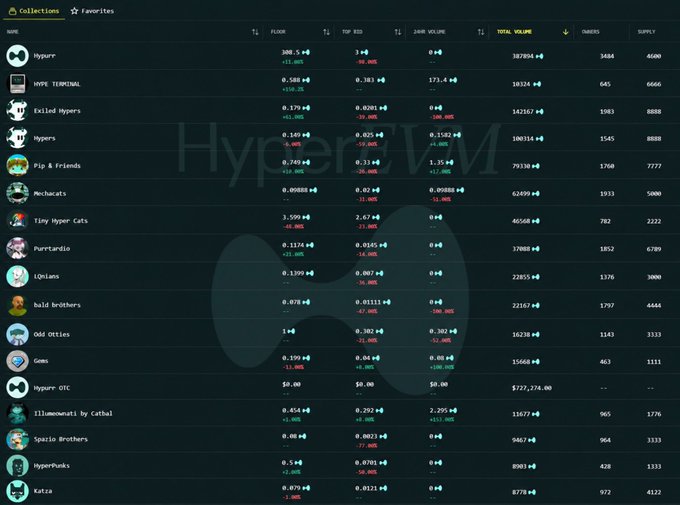Screen dimensions: 680x505
Task: Sort by Floor price arrows
Action: tap(326, 32)
